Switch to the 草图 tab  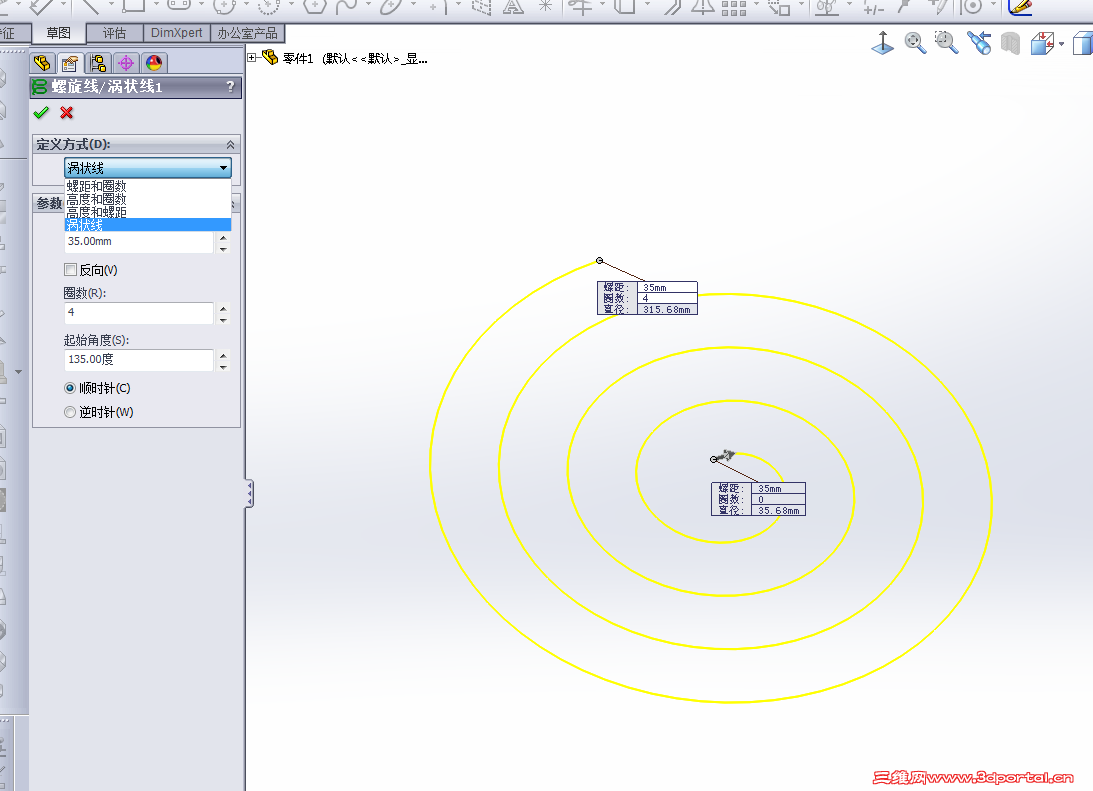[x=59, y=33]
